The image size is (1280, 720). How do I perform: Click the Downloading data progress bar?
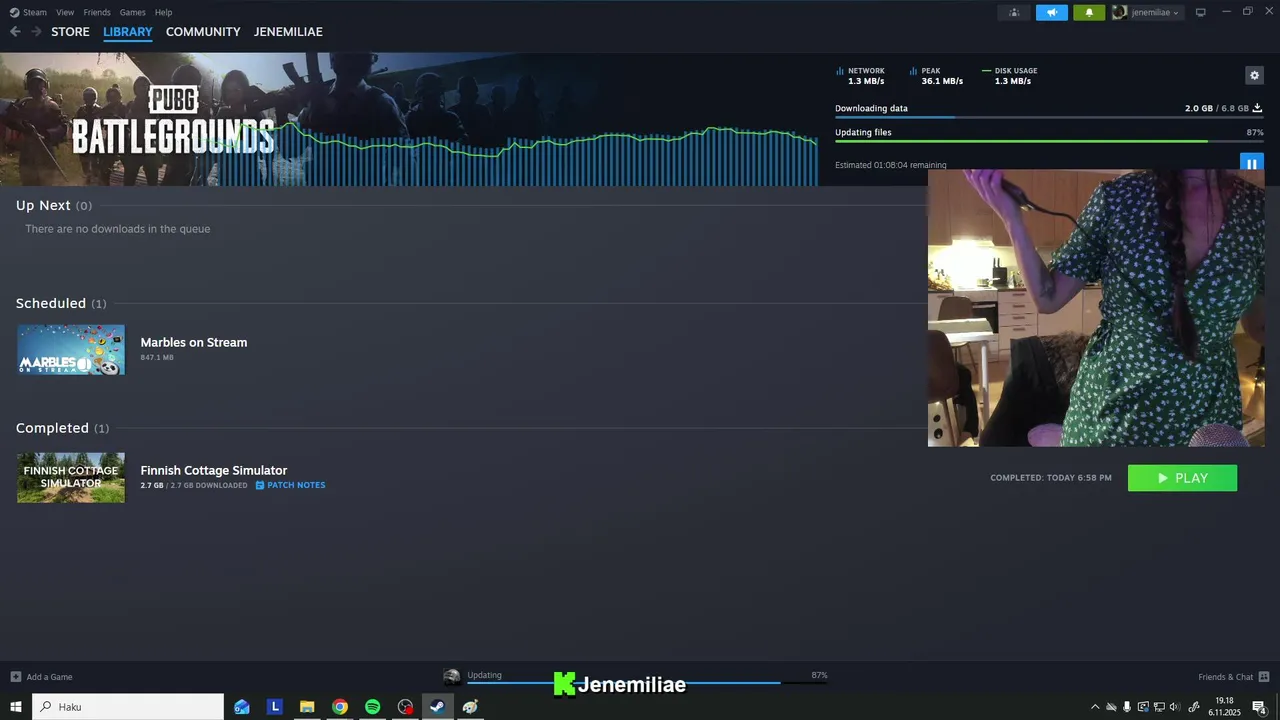pyautogui.click(x=1049, y=117)
